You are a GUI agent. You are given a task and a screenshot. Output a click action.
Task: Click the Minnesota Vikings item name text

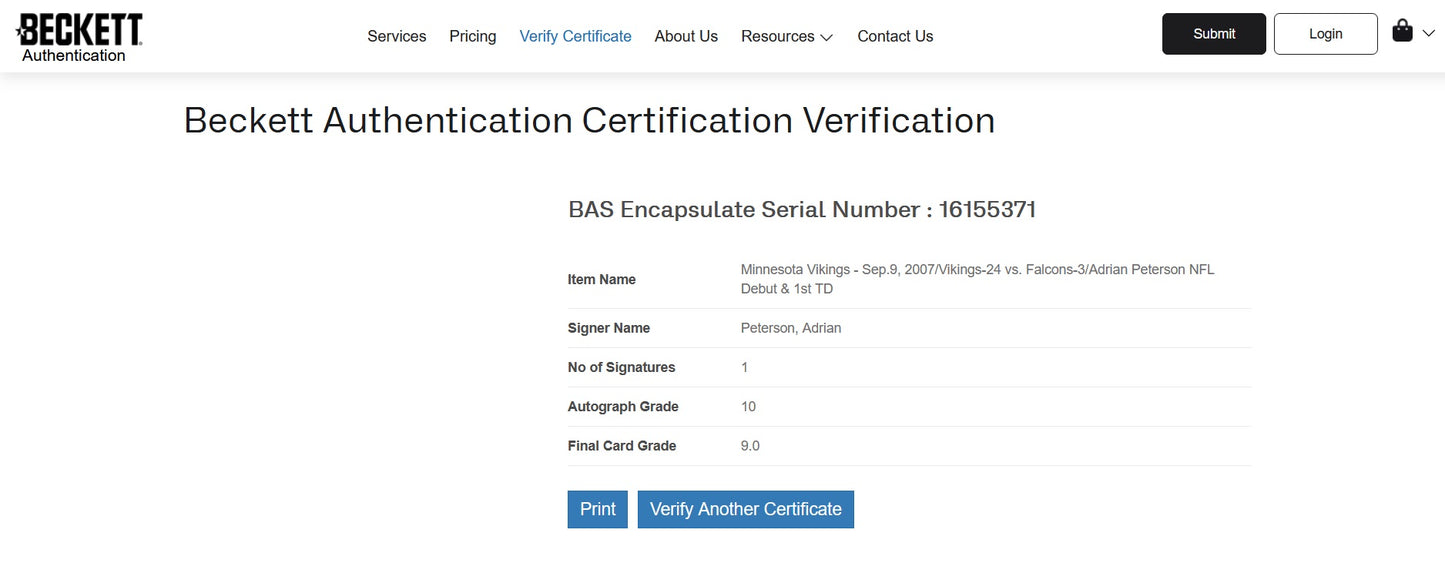coord(977,279)
